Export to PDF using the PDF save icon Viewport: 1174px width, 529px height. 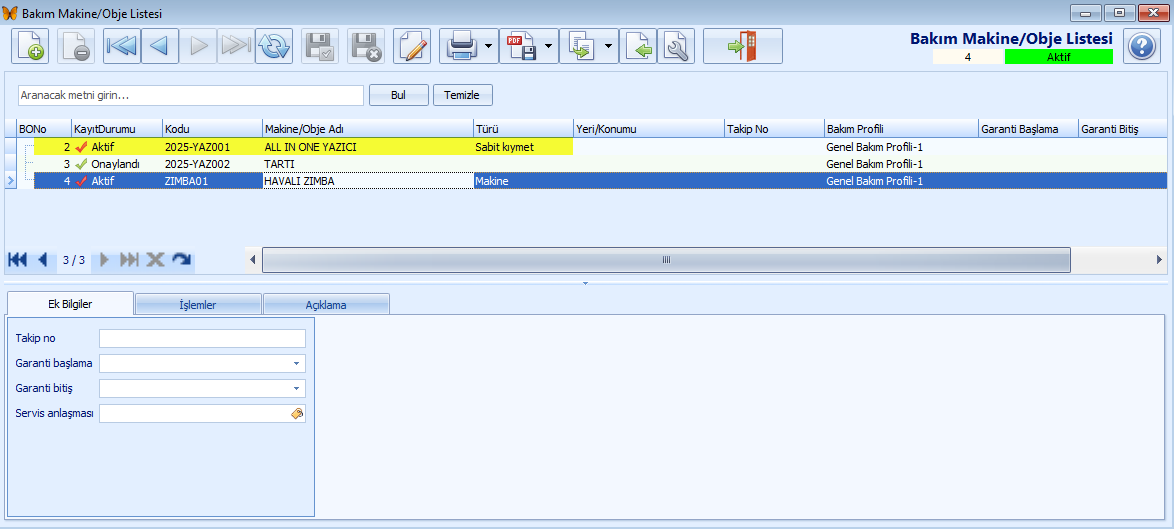(520, 46)
